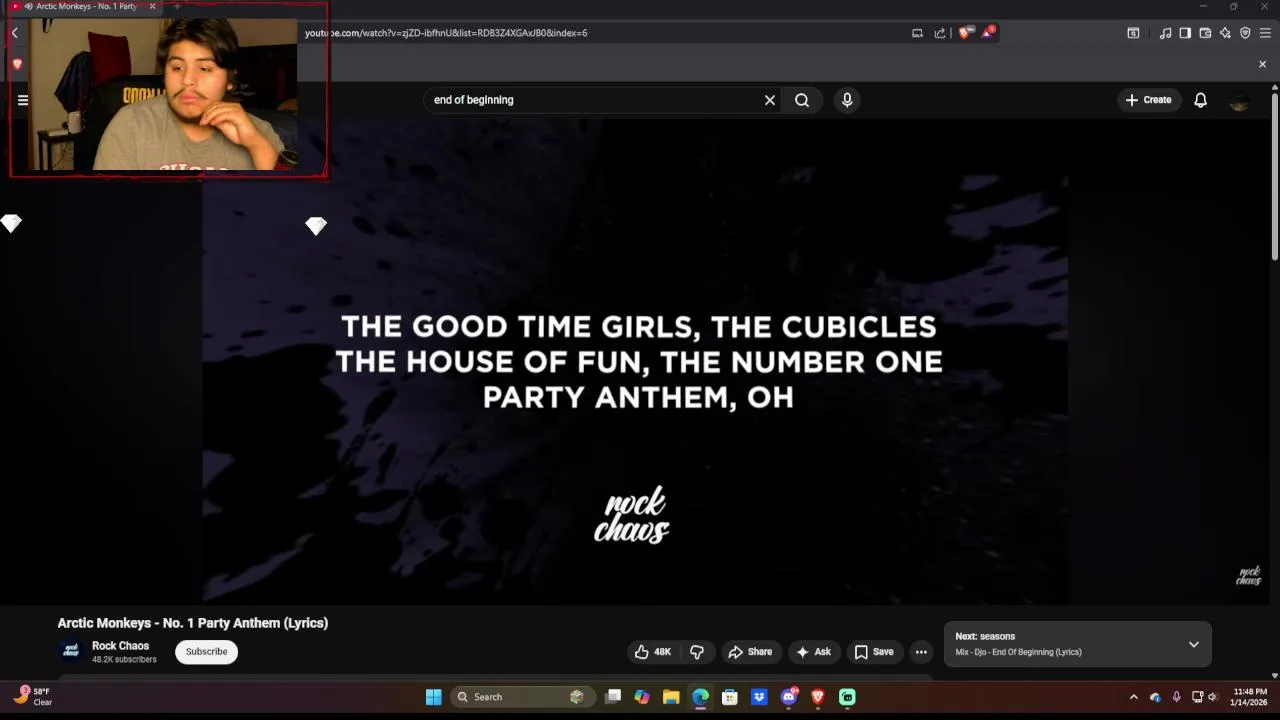The width and height of the screenshot is (1280, 720).
Task: Open Rock Chaos channel name link
Action: 120,646
